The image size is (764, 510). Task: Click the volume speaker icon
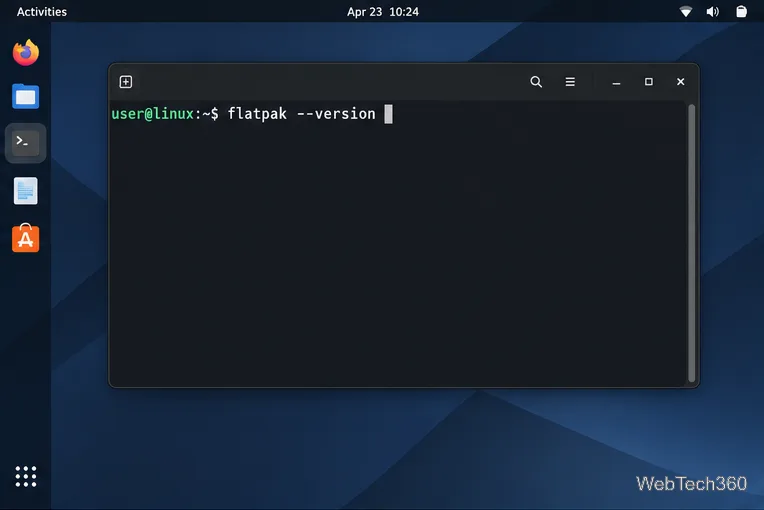713,12
